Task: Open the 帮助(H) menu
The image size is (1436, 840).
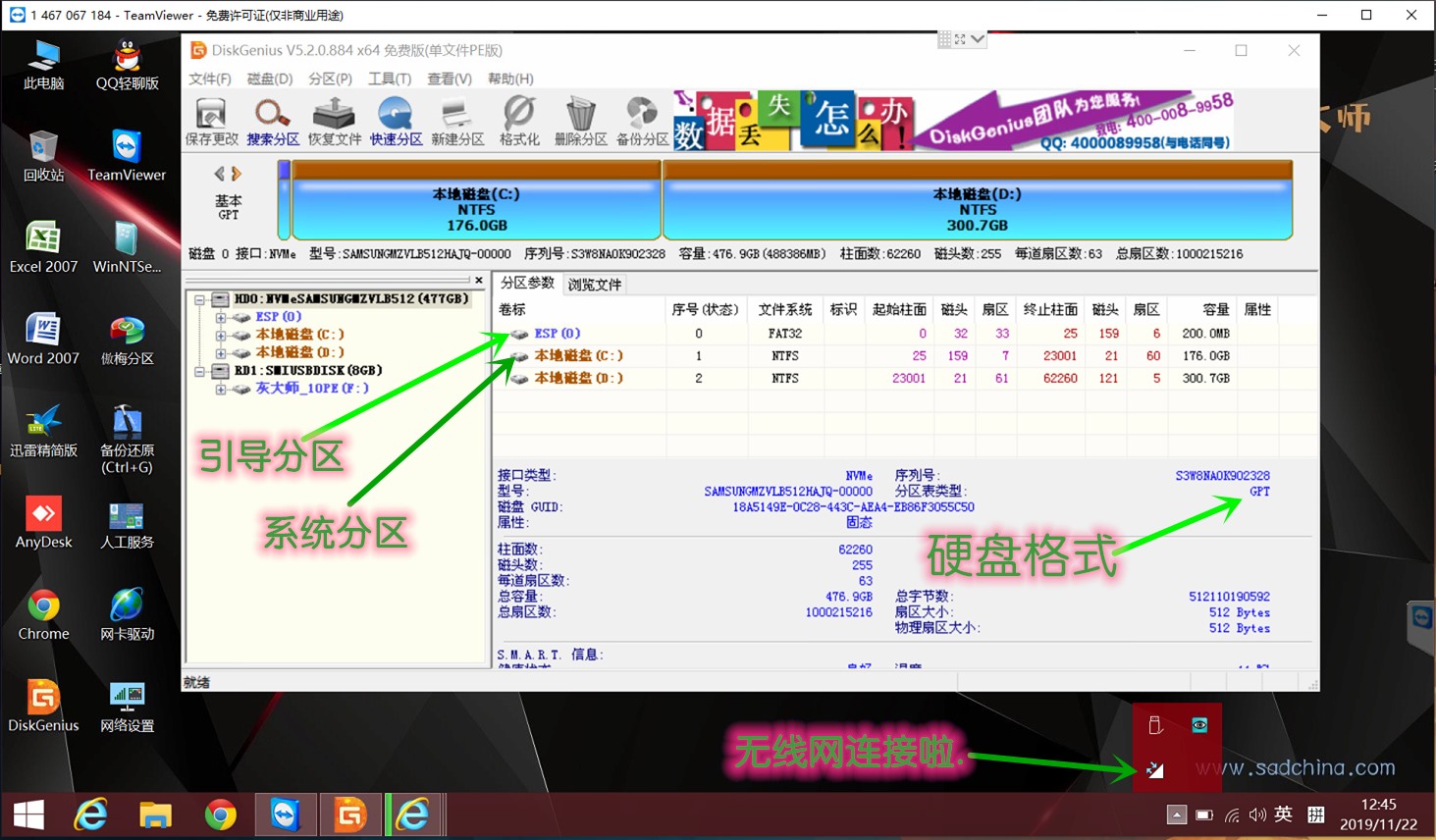Action: [510, 79]
